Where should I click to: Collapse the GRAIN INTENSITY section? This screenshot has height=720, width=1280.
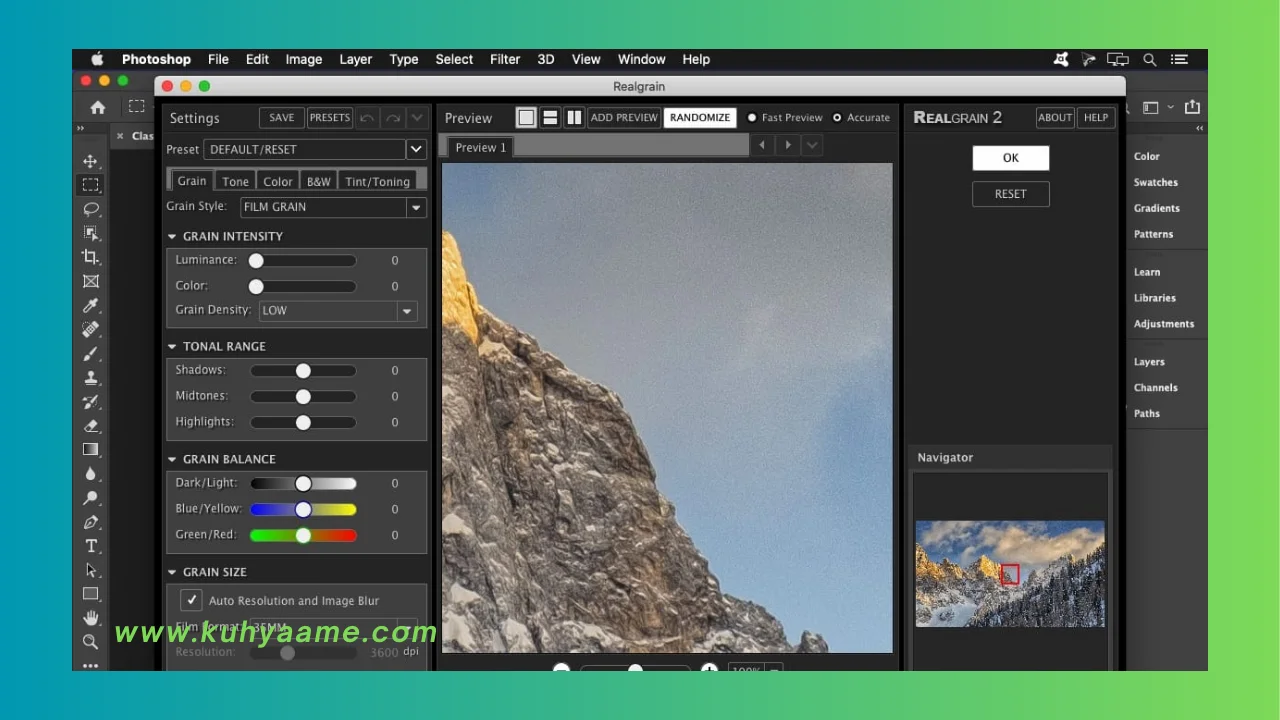(x=172, y=237)
